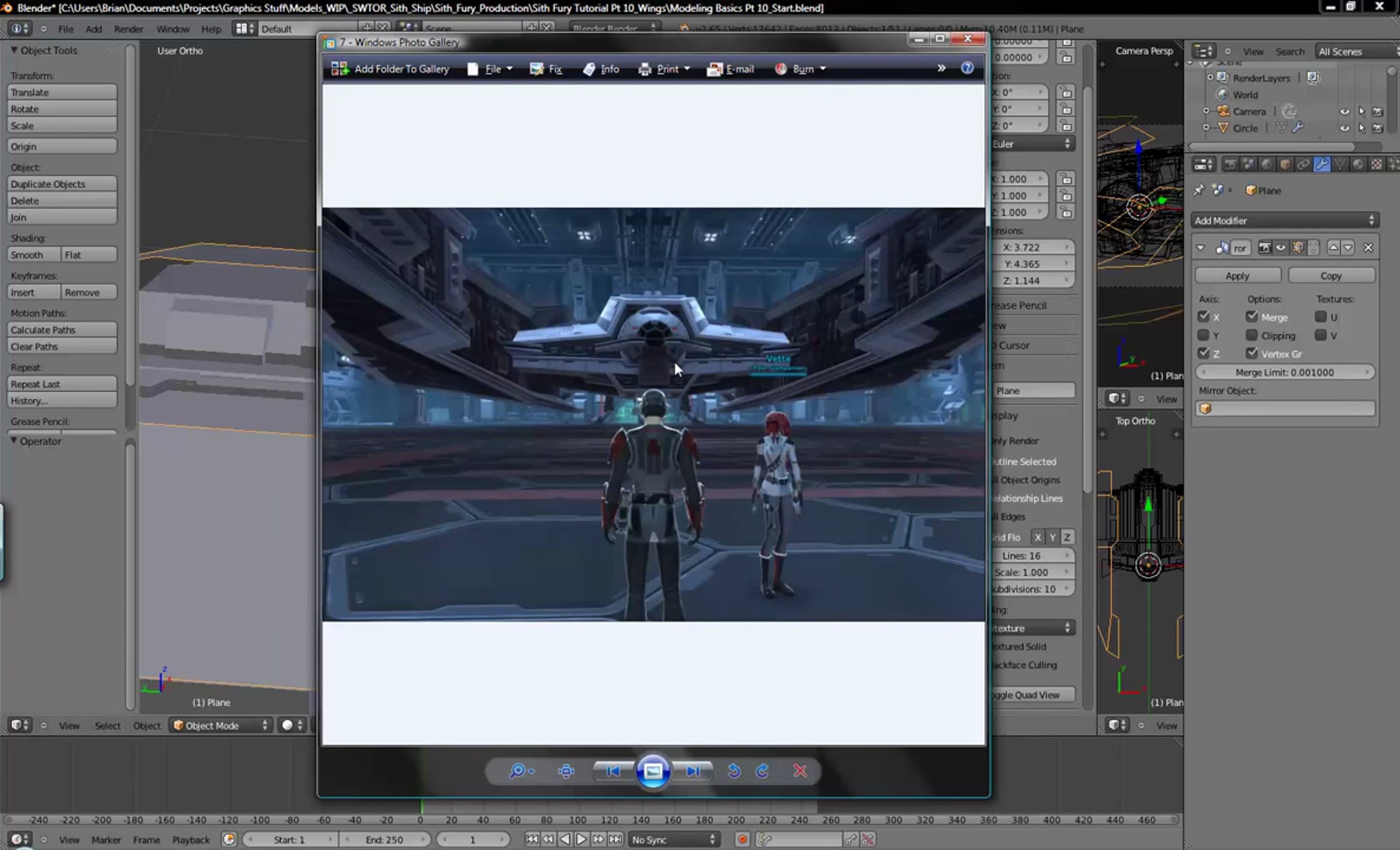This screenshot has height=850, width=1400.
Task: Collapse the Object Tools panel
Action: coord(13,50)
